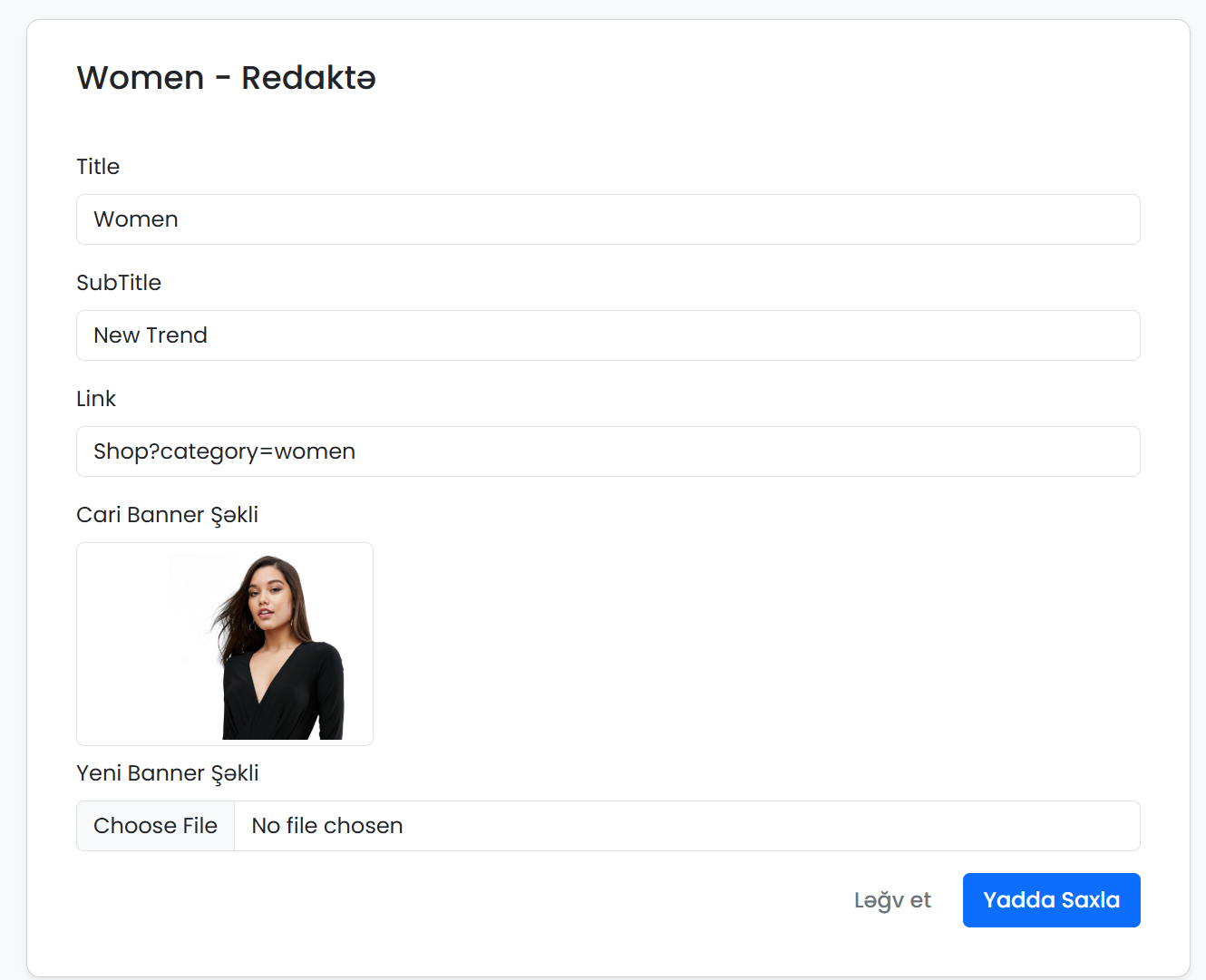Click the Title label above first field
1206x980 pixels.
tap(98, 167)
